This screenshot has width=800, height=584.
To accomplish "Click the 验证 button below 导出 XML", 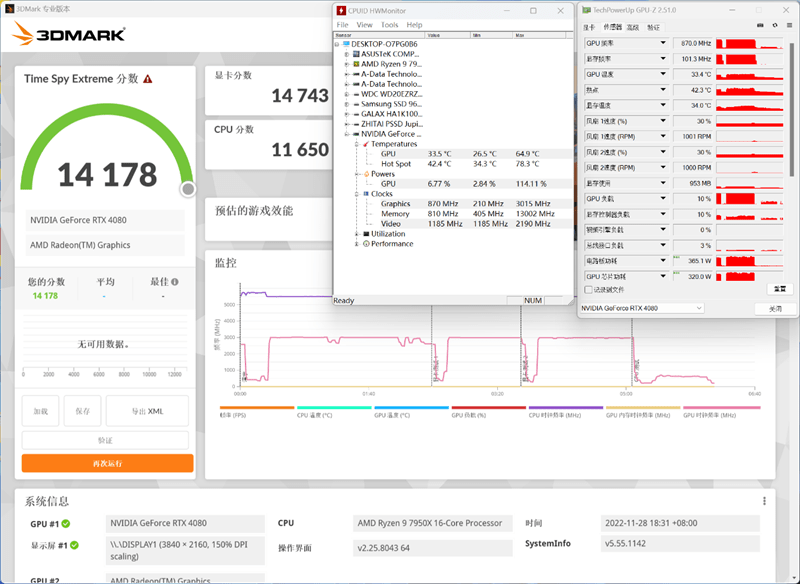I will click(x=105, y=440).
